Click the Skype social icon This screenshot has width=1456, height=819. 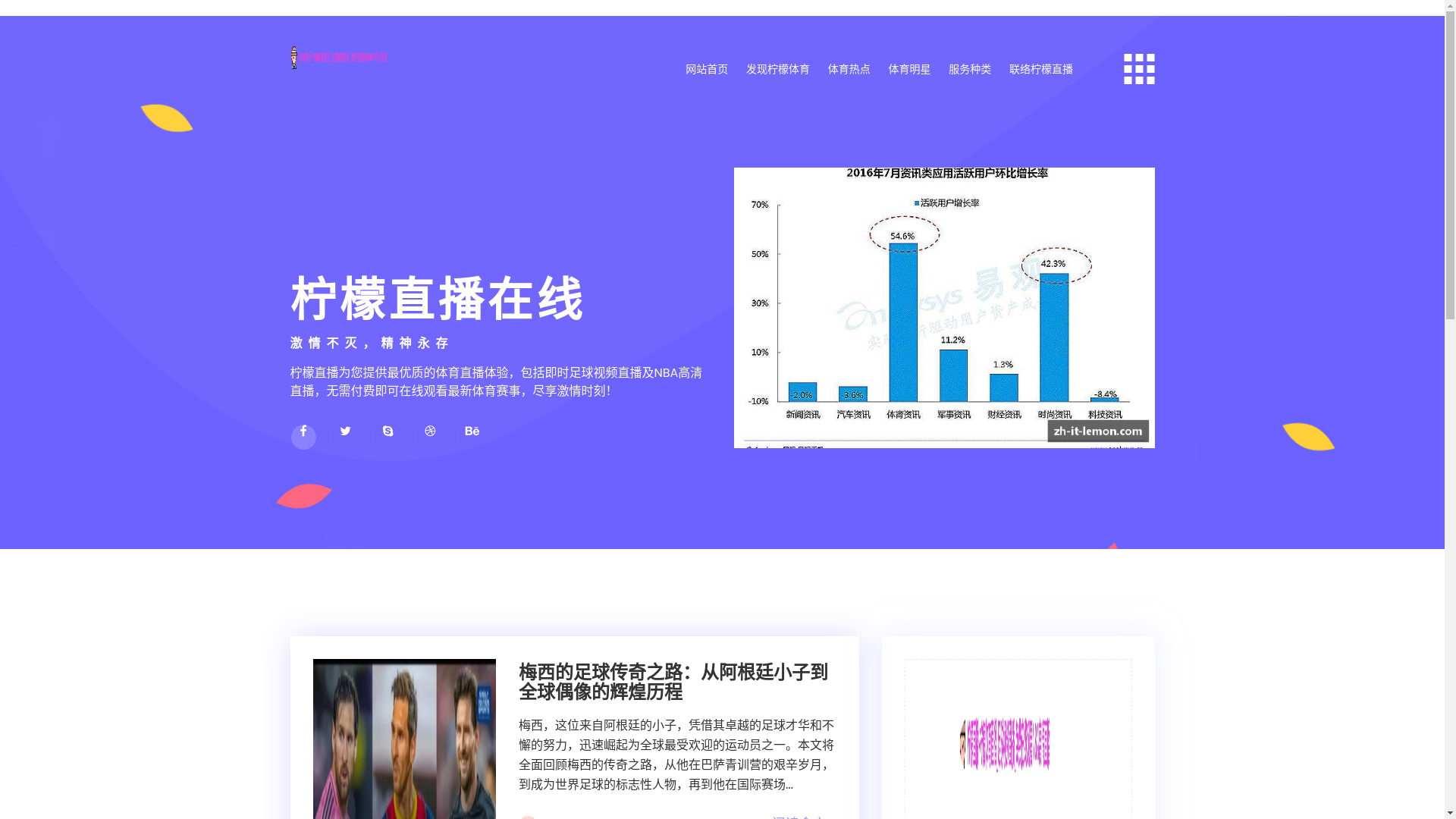coord(388,431)
